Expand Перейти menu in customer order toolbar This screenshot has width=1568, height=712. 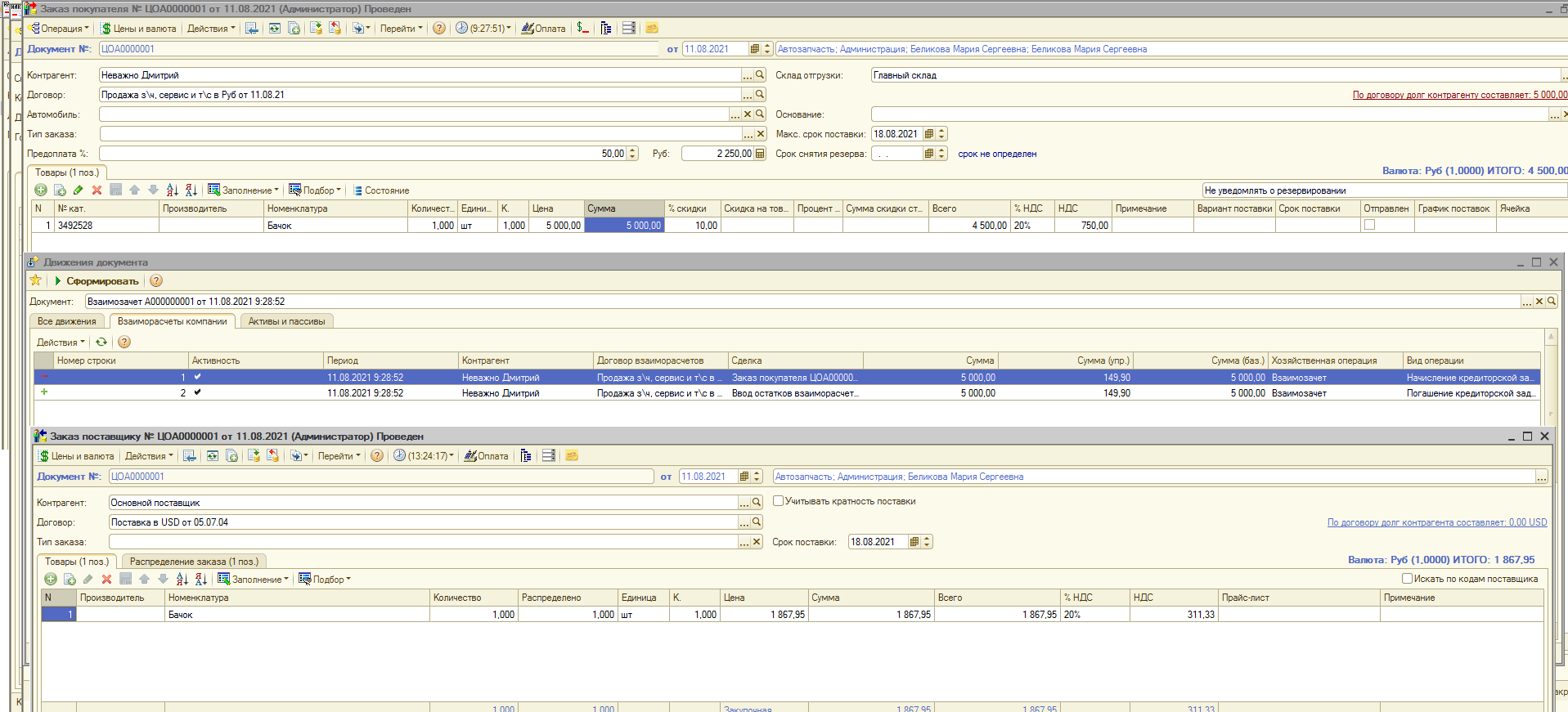pyautogui.click(x=402, y=29)
